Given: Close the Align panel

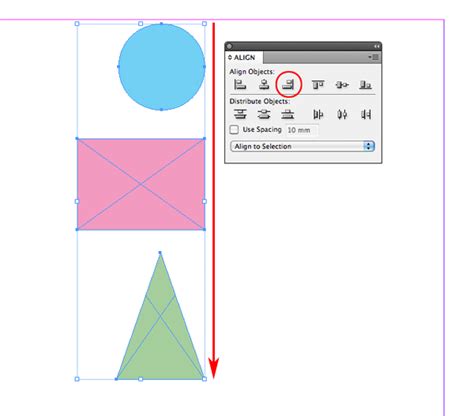Looking at the screenshot, I should click(x=229, y=46).
